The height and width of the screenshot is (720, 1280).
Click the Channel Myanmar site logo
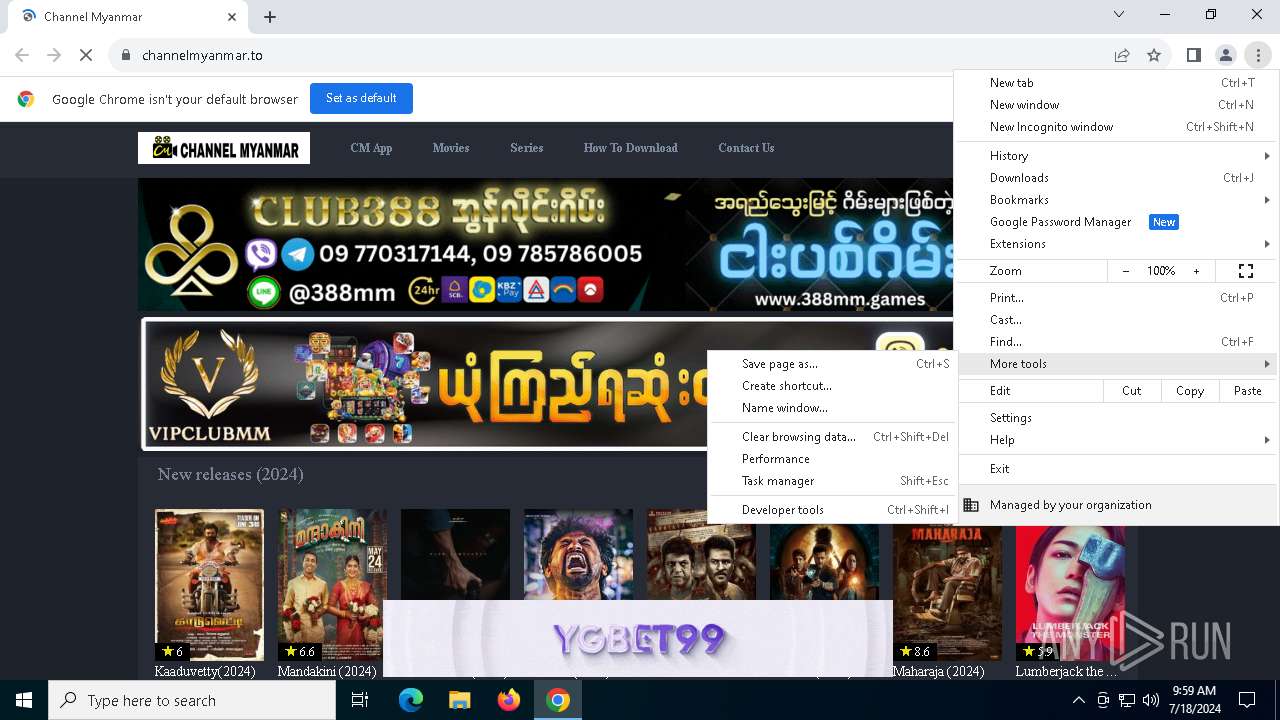[x=224, y=148]
